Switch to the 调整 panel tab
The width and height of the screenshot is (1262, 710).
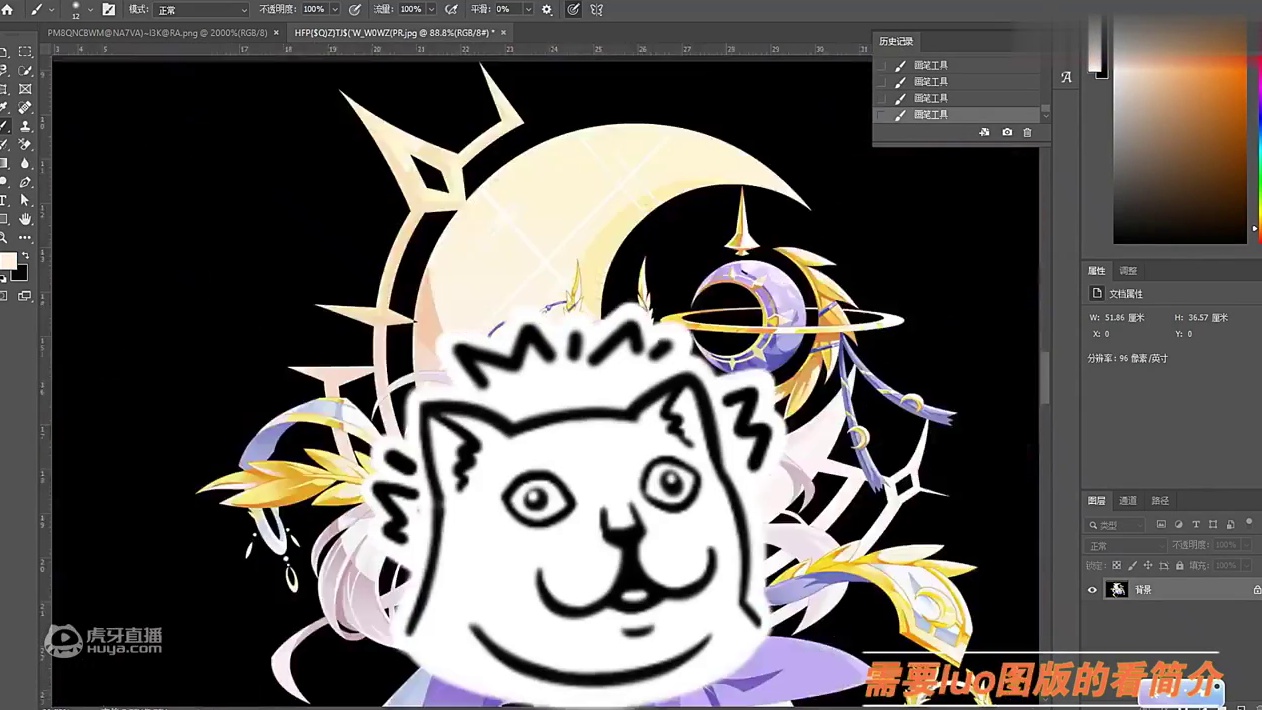[1128, 271]
